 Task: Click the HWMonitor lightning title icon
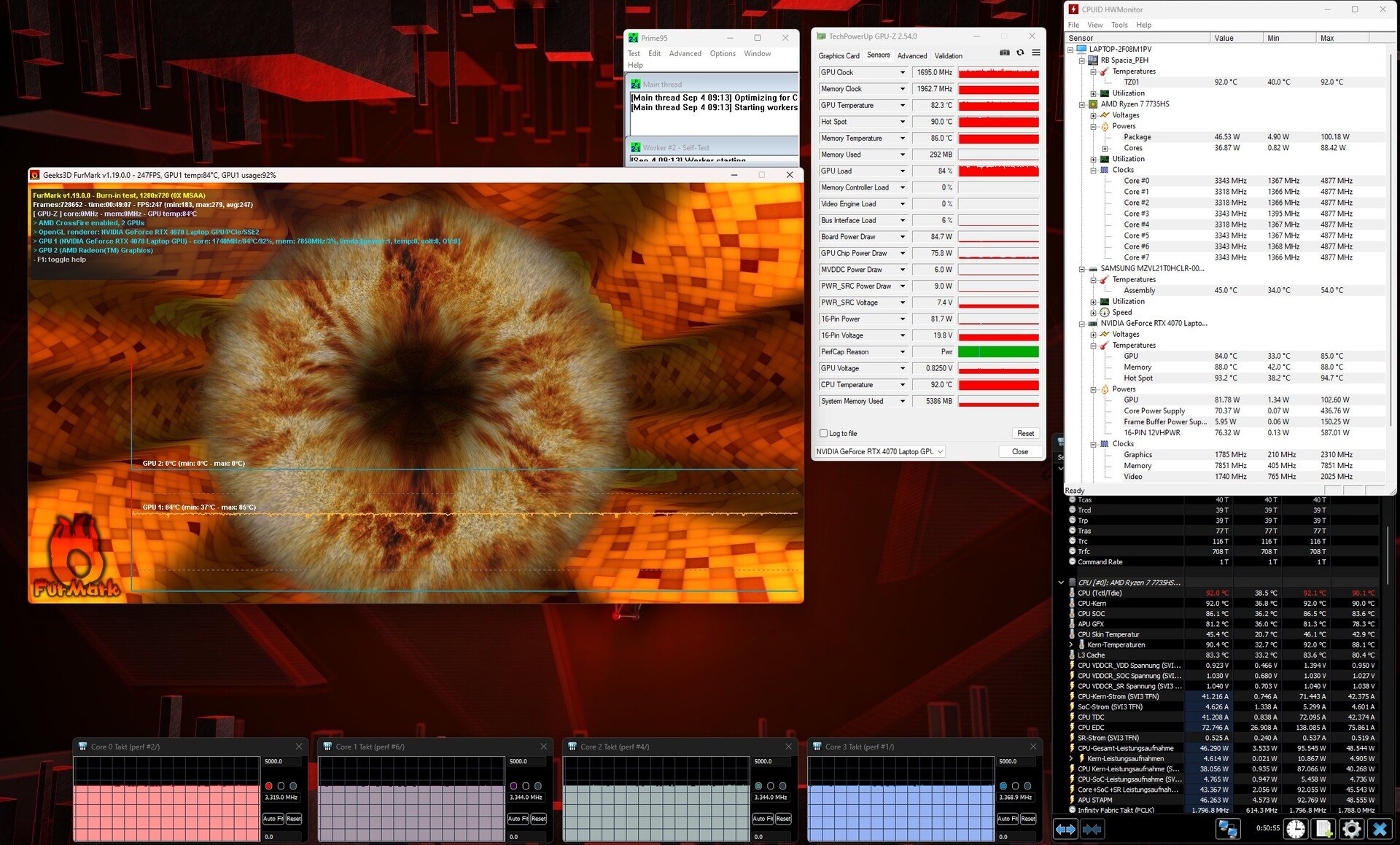click(1073, 9)
